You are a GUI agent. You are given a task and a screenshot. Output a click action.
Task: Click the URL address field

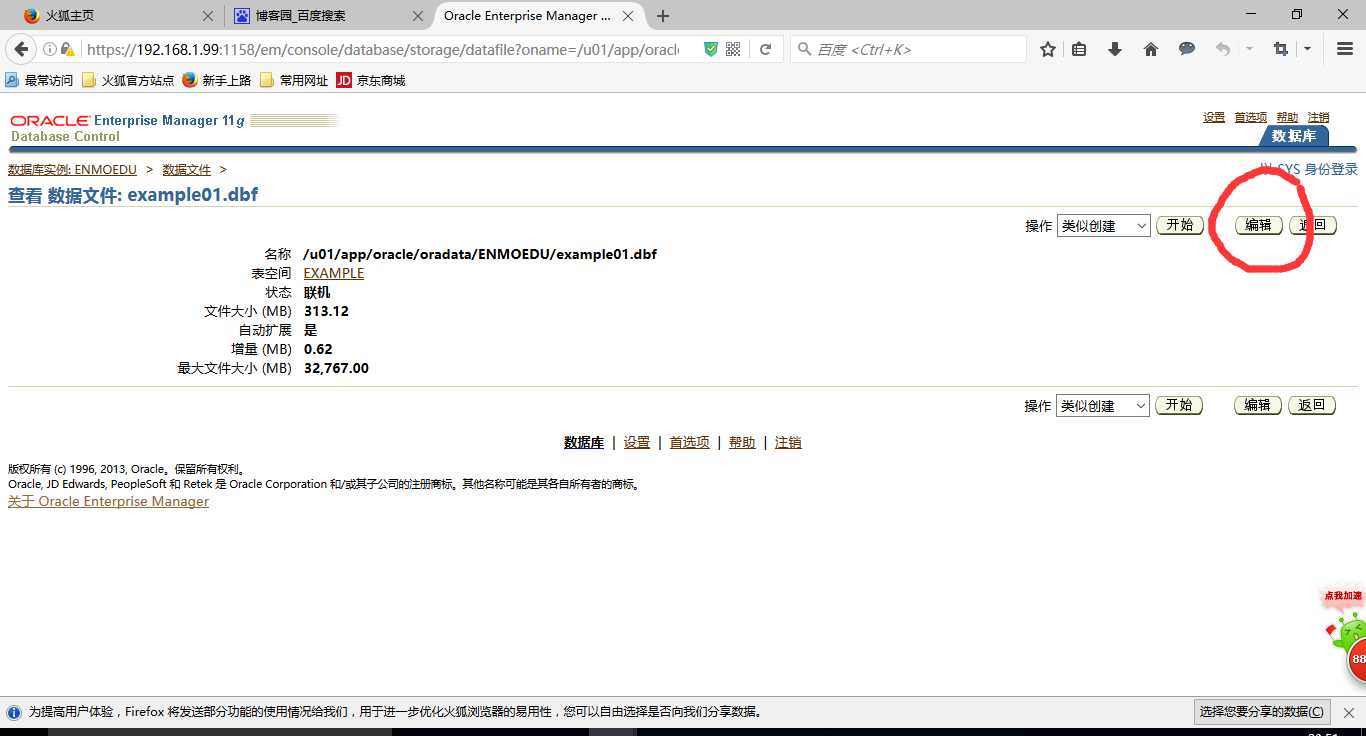(383, 49)
